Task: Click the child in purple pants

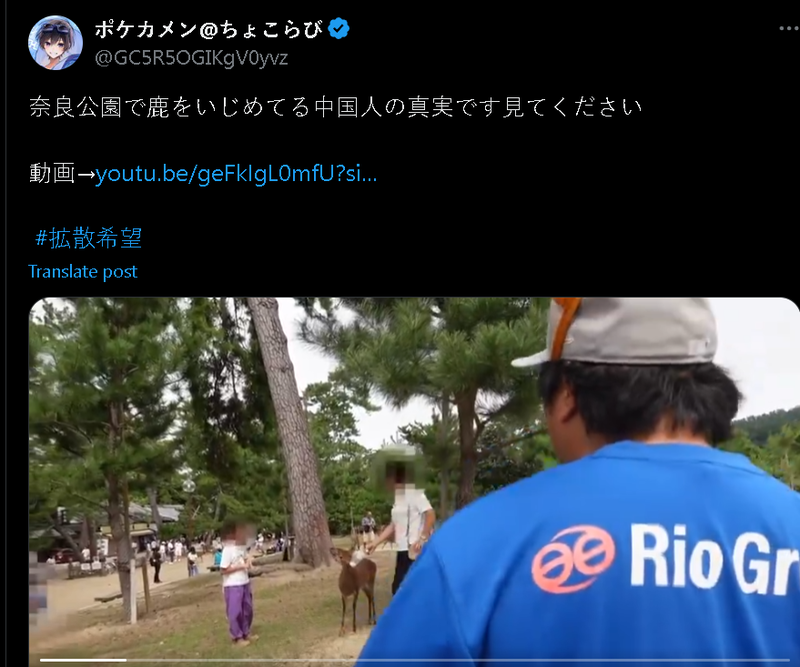Action: tap(238, 584)
